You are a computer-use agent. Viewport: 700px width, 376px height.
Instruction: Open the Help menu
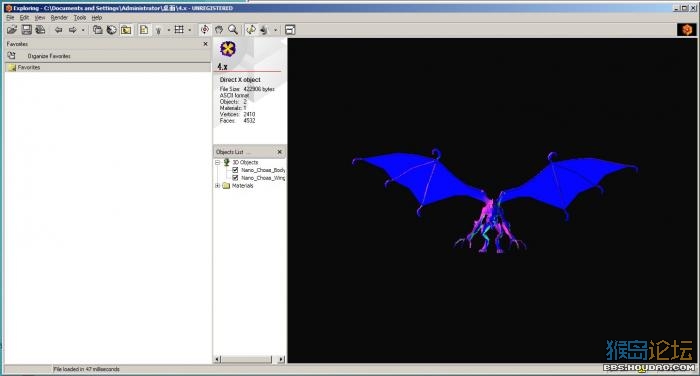pyautogui.click(x=97, y=17)
